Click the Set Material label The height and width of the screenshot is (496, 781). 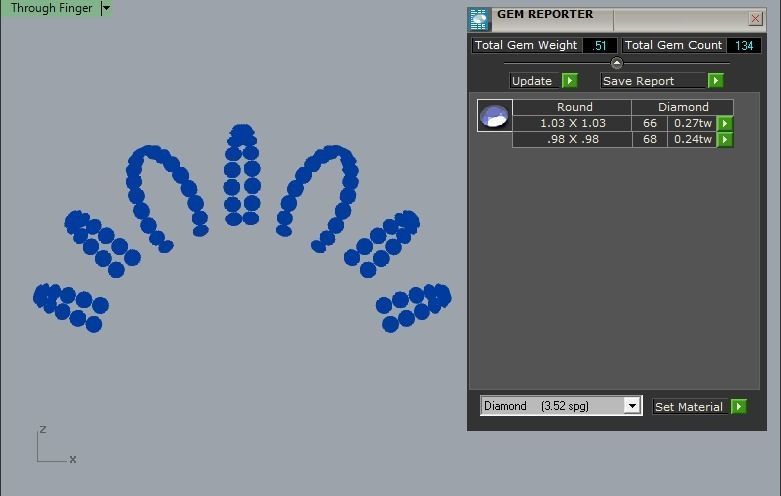pos(690,407)
